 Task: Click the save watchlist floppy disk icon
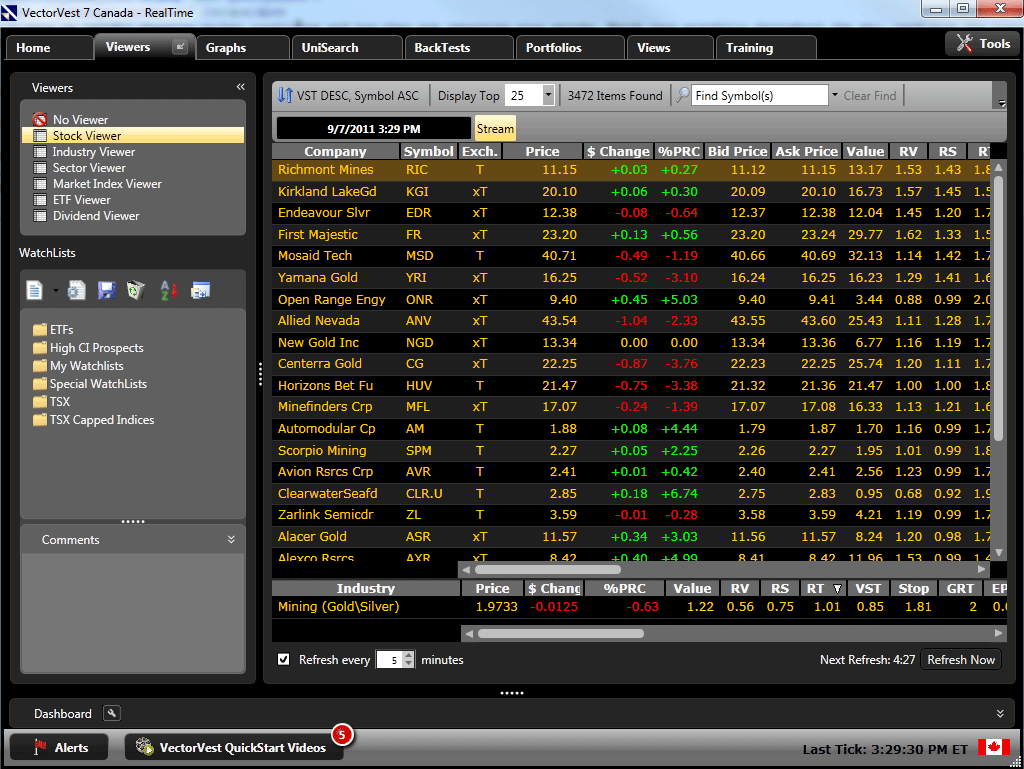pyautogui.click(x=106, y=291)
